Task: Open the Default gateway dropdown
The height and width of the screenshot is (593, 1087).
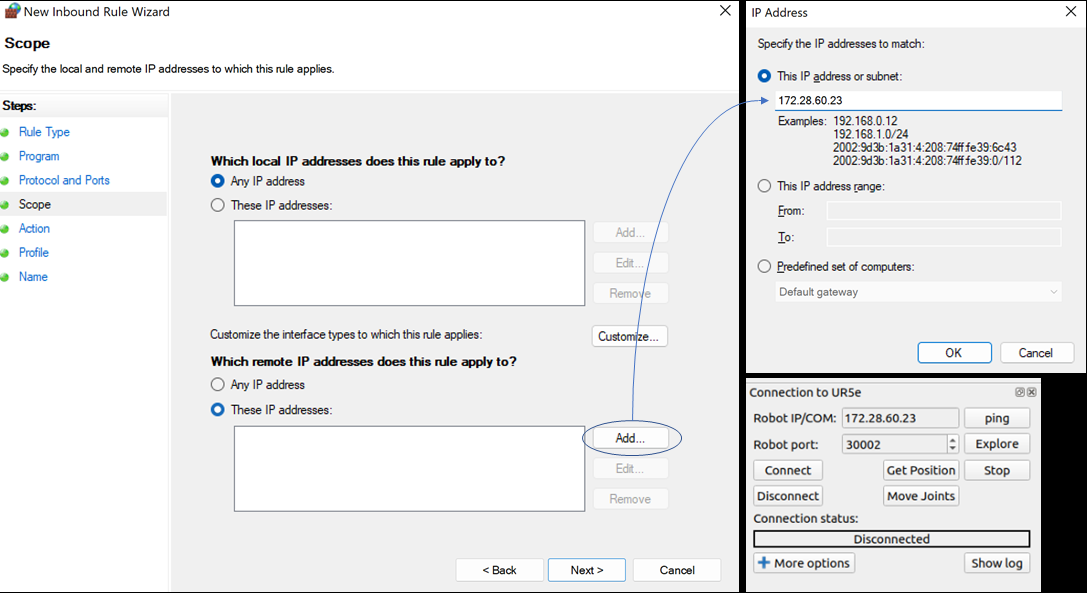Action: [918, 292]
